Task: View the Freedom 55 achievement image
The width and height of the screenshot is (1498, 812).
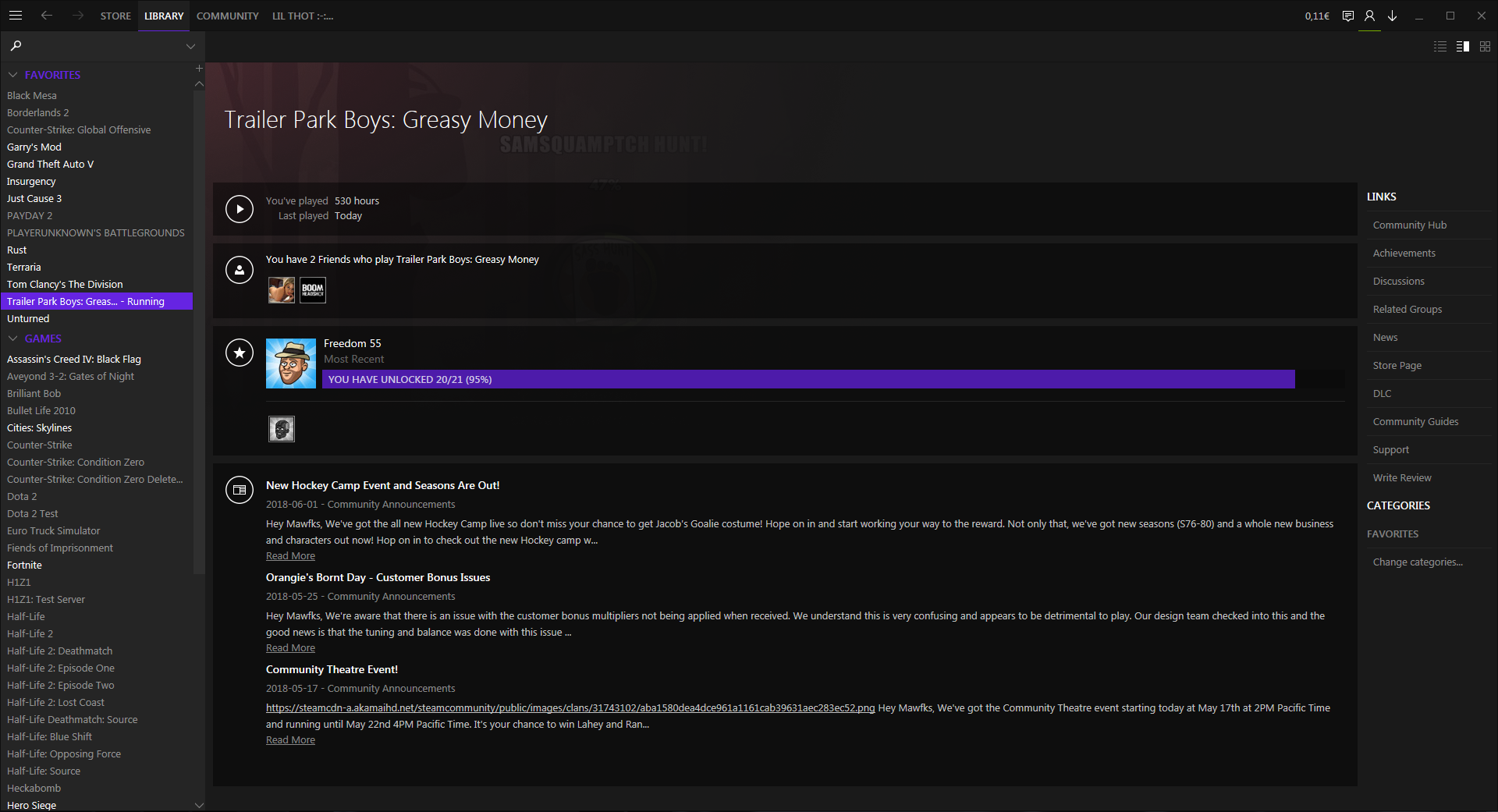Action: [291, 363]
